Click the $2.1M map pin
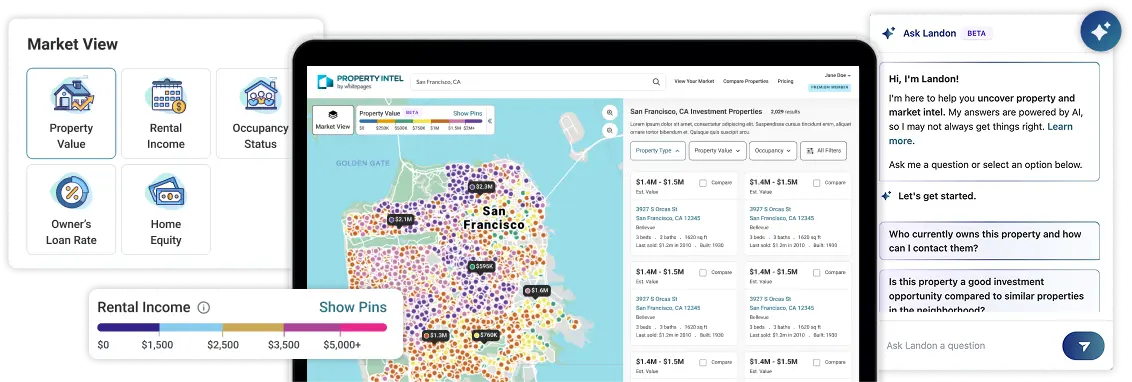This screenshot has height=382, width=1132. [x=401, y=220]
